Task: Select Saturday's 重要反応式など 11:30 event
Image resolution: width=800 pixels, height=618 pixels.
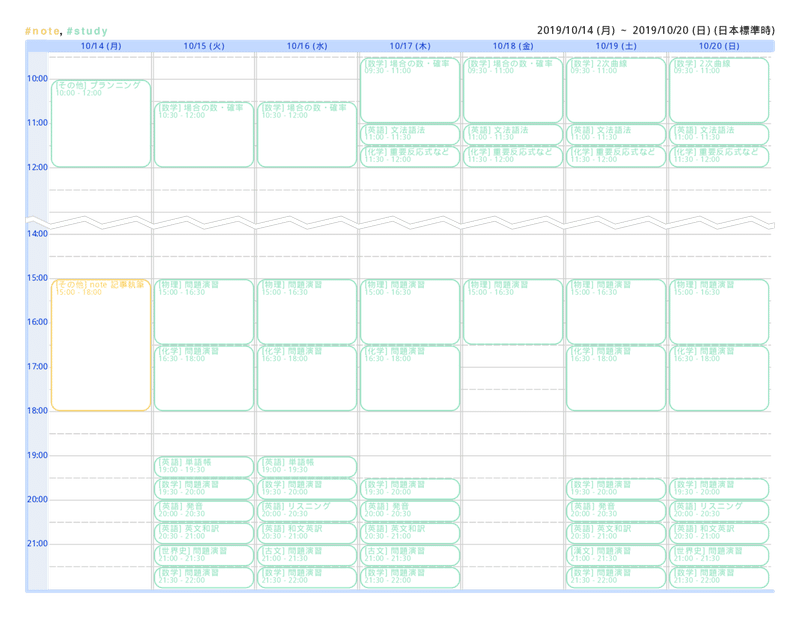Action: pyautogui.click(x=616, y=157)
